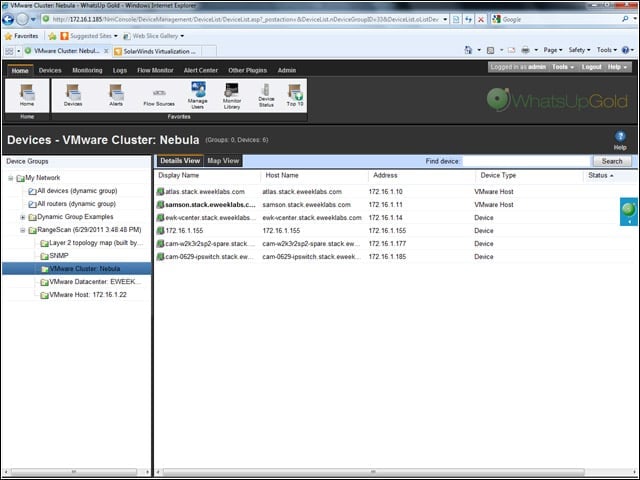Click the Search button

(x=612, y=161)
